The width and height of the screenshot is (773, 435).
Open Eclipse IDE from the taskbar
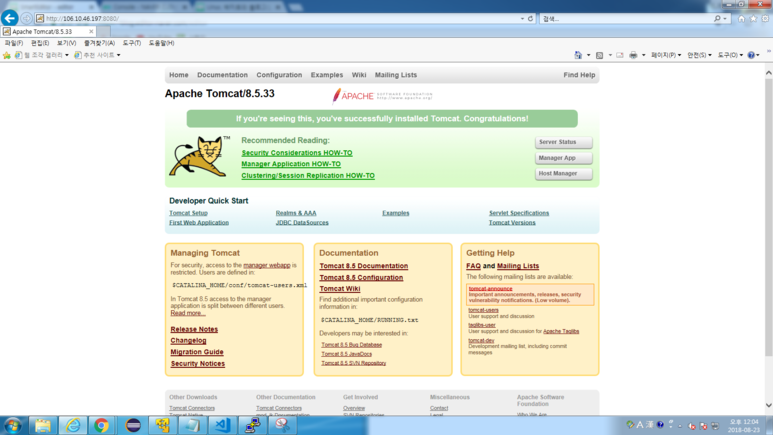[133, 425]
